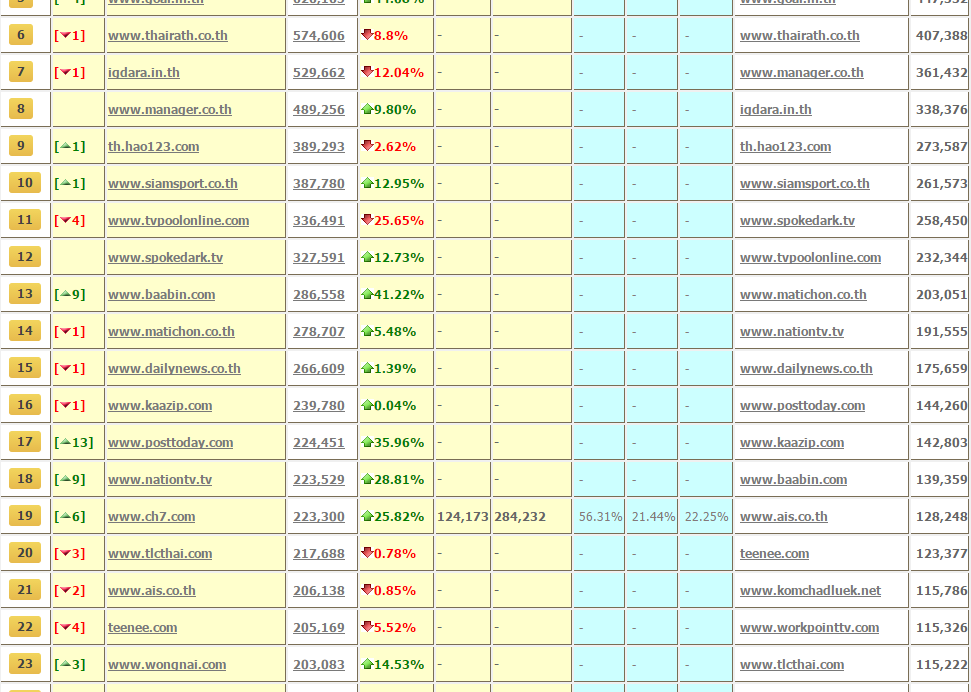
Task: Click visitor count 223,300 for ch7
Action: click(x=318, y=517)
